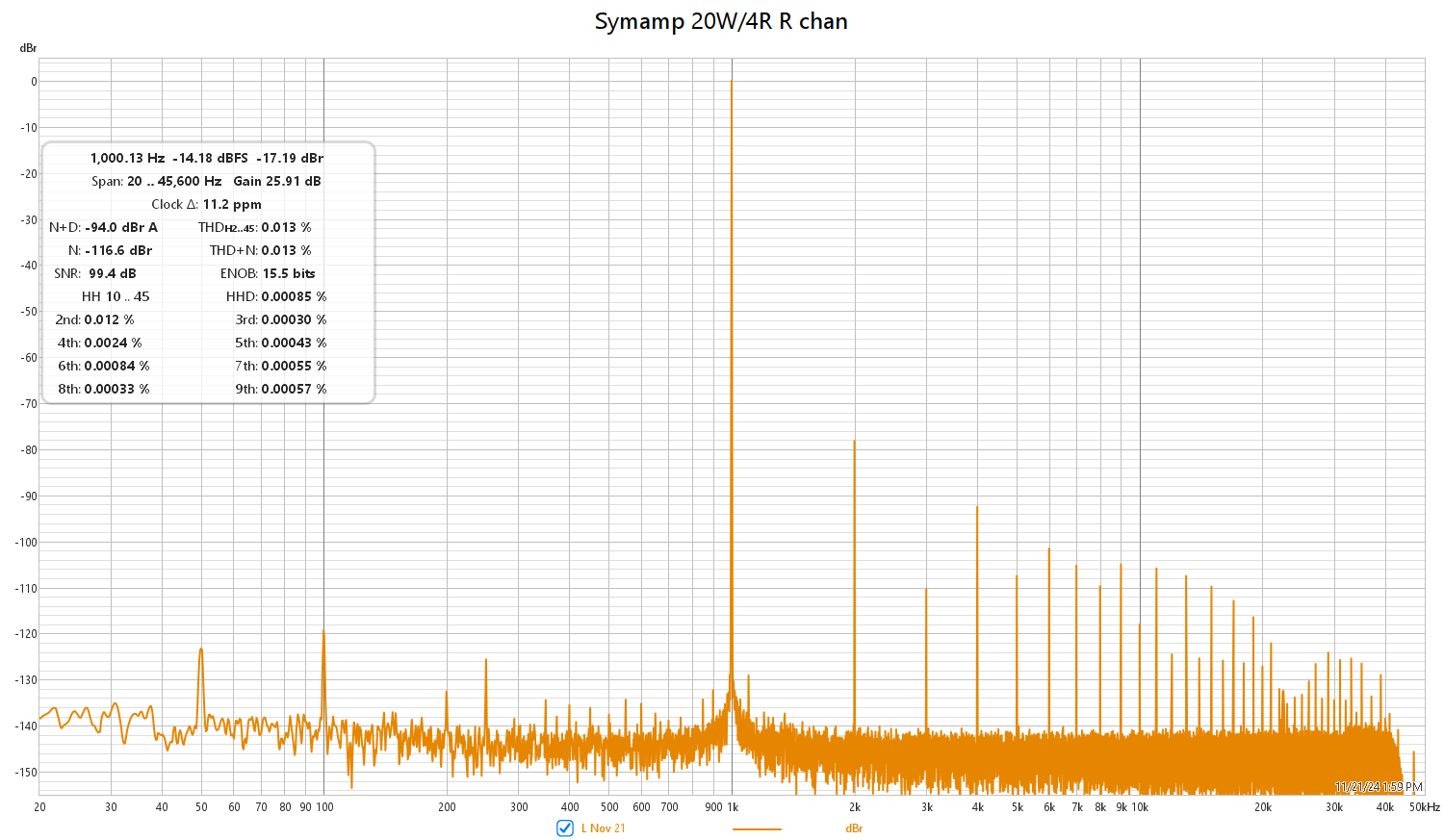Click the 'Span: 20 .. 45,600 Hz' value
The height and width of the screenshot is (840, 1444).
[x=157, y=181]
